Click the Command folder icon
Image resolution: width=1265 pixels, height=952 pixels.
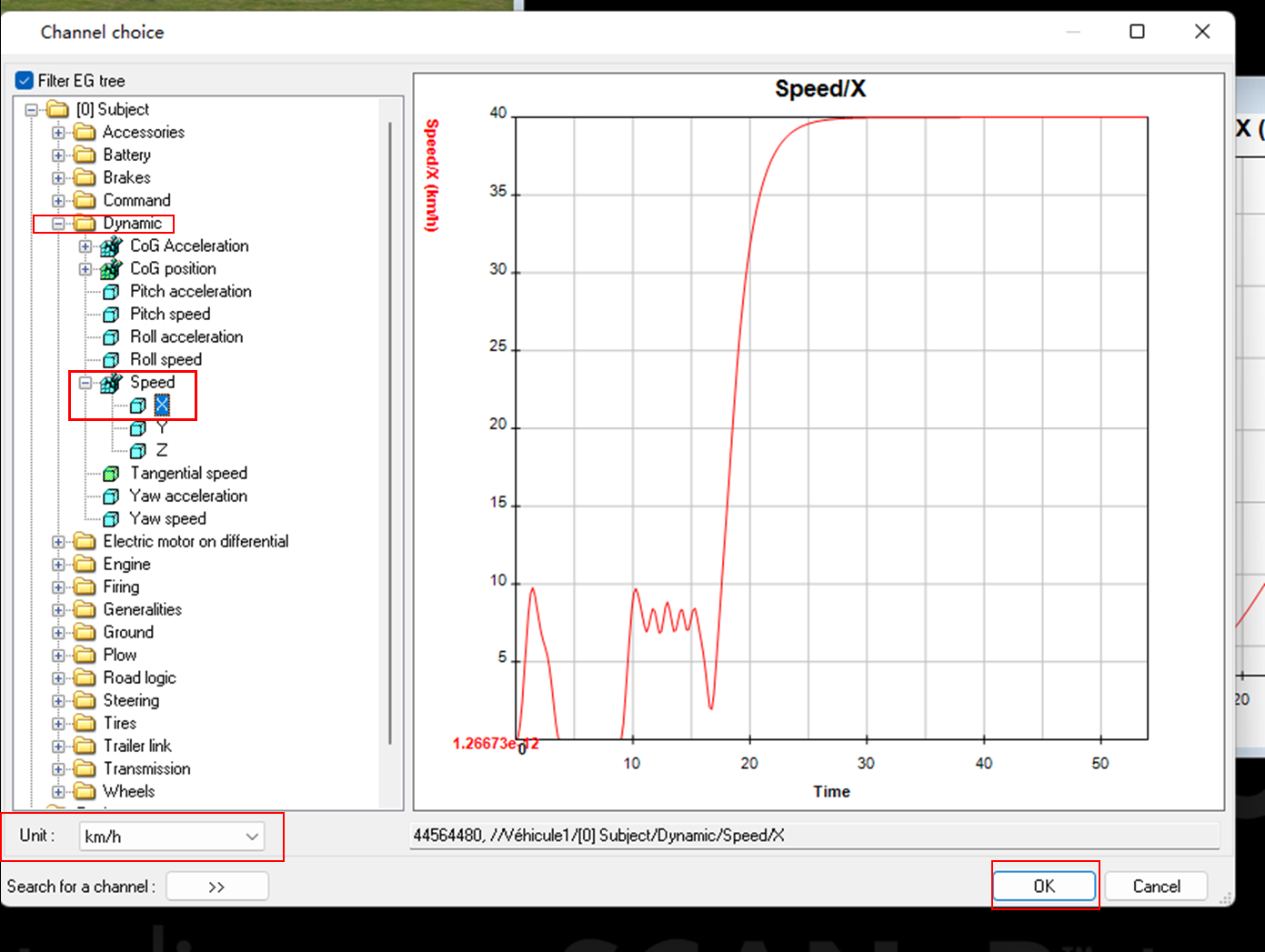click(85, 200)
